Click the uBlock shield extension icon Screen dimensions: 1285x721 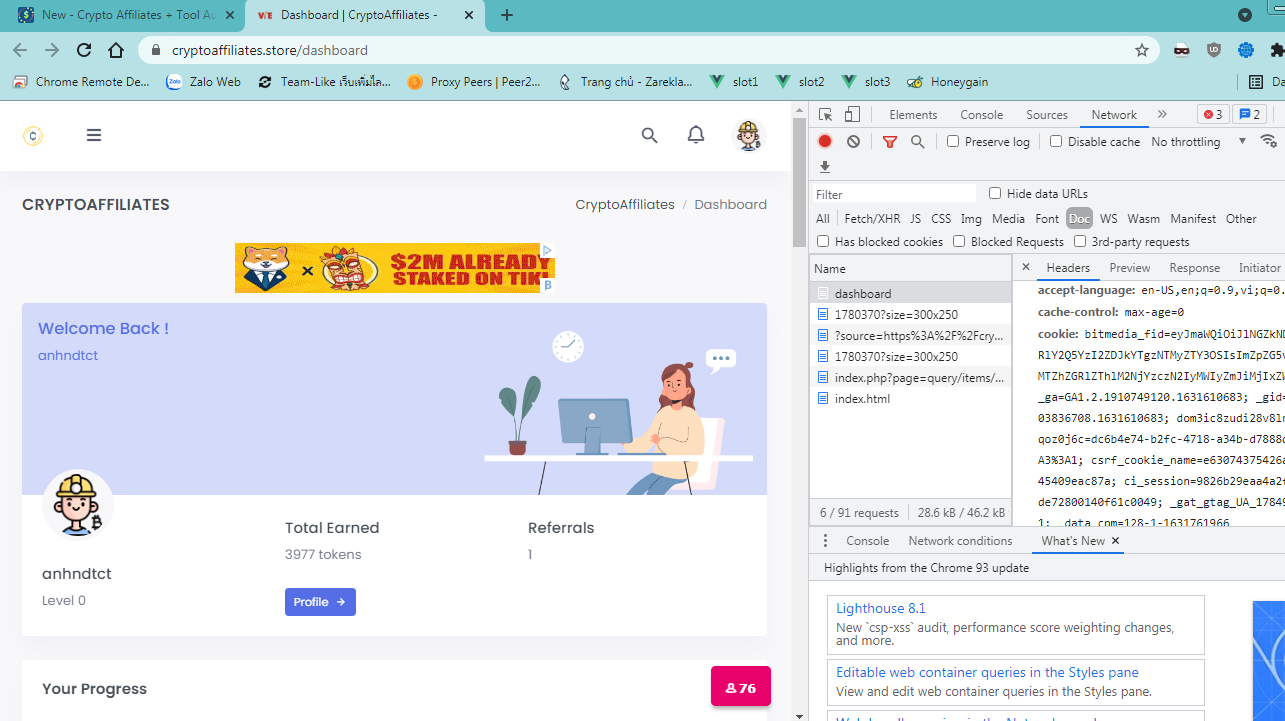pos(1214,50)
